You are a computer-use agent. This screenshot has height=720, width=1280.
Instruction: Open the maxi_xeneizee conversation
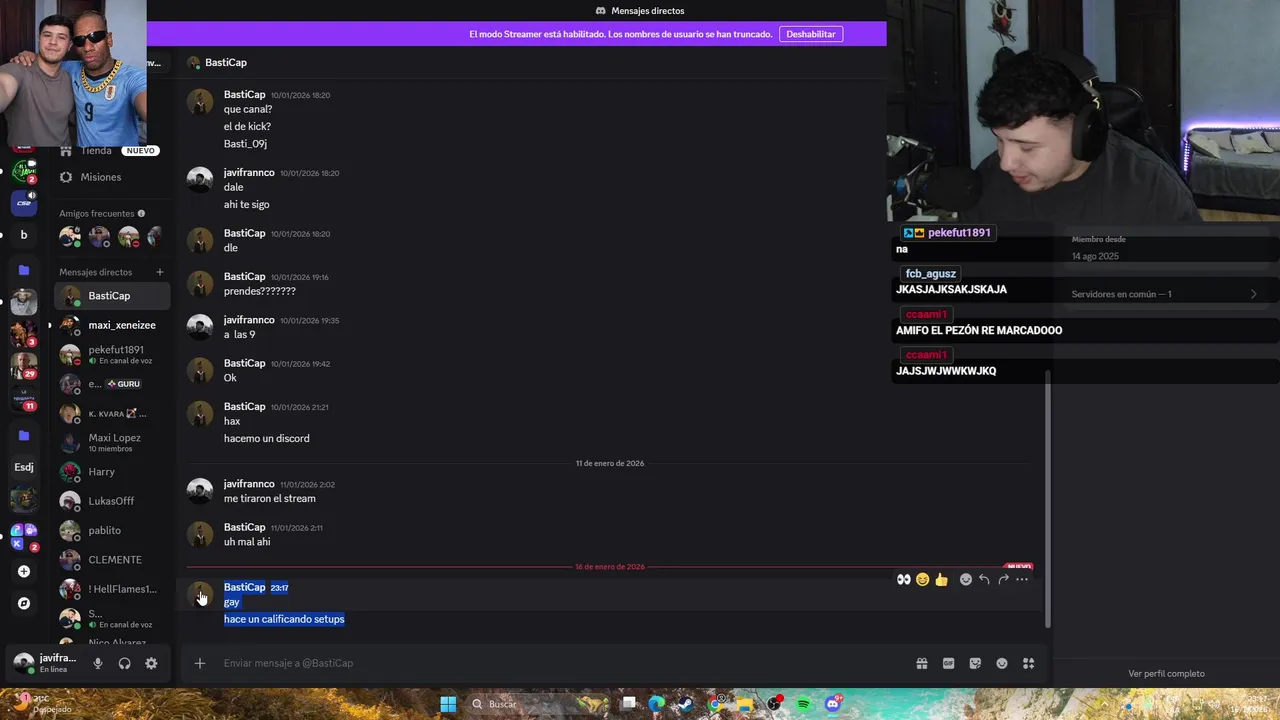pos(112,325)
